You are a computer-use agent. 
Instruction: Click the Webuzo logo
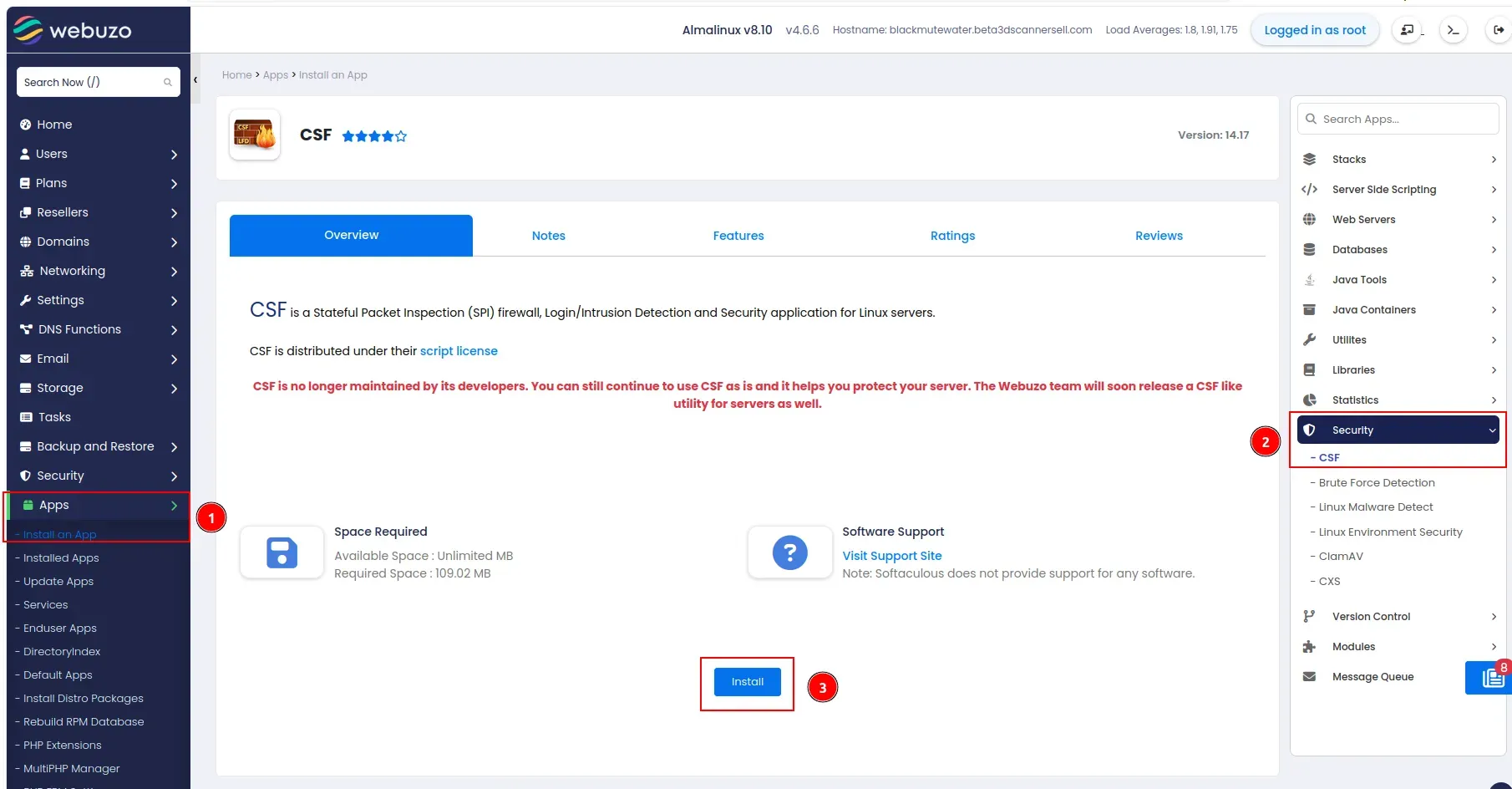click(73, 30)
